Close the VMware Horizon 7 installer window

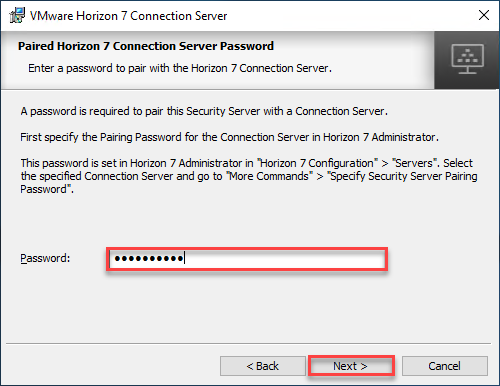(484, 15)
